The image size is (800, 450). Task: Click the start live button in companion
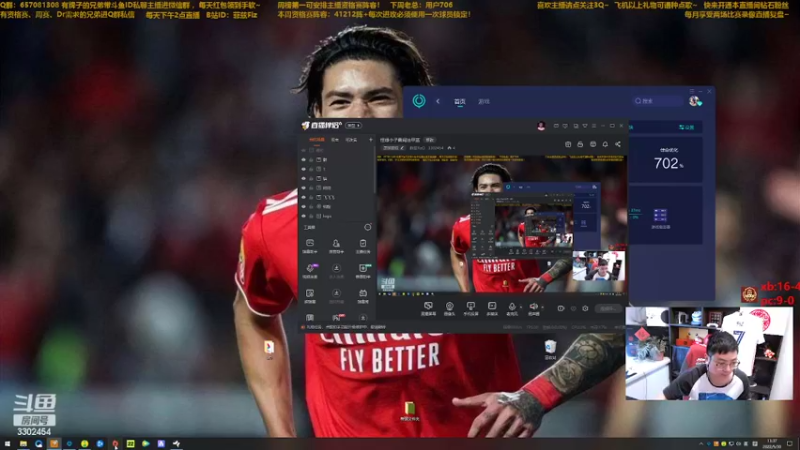(608, 309)
